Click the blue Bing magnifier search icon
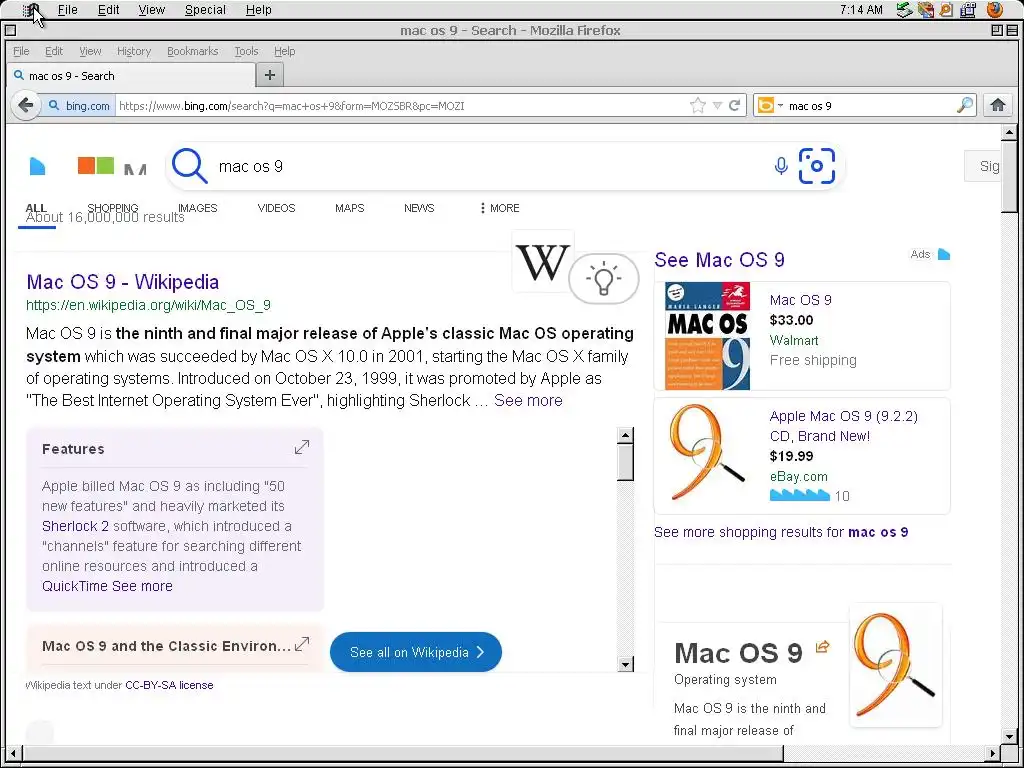 point(189,166)
